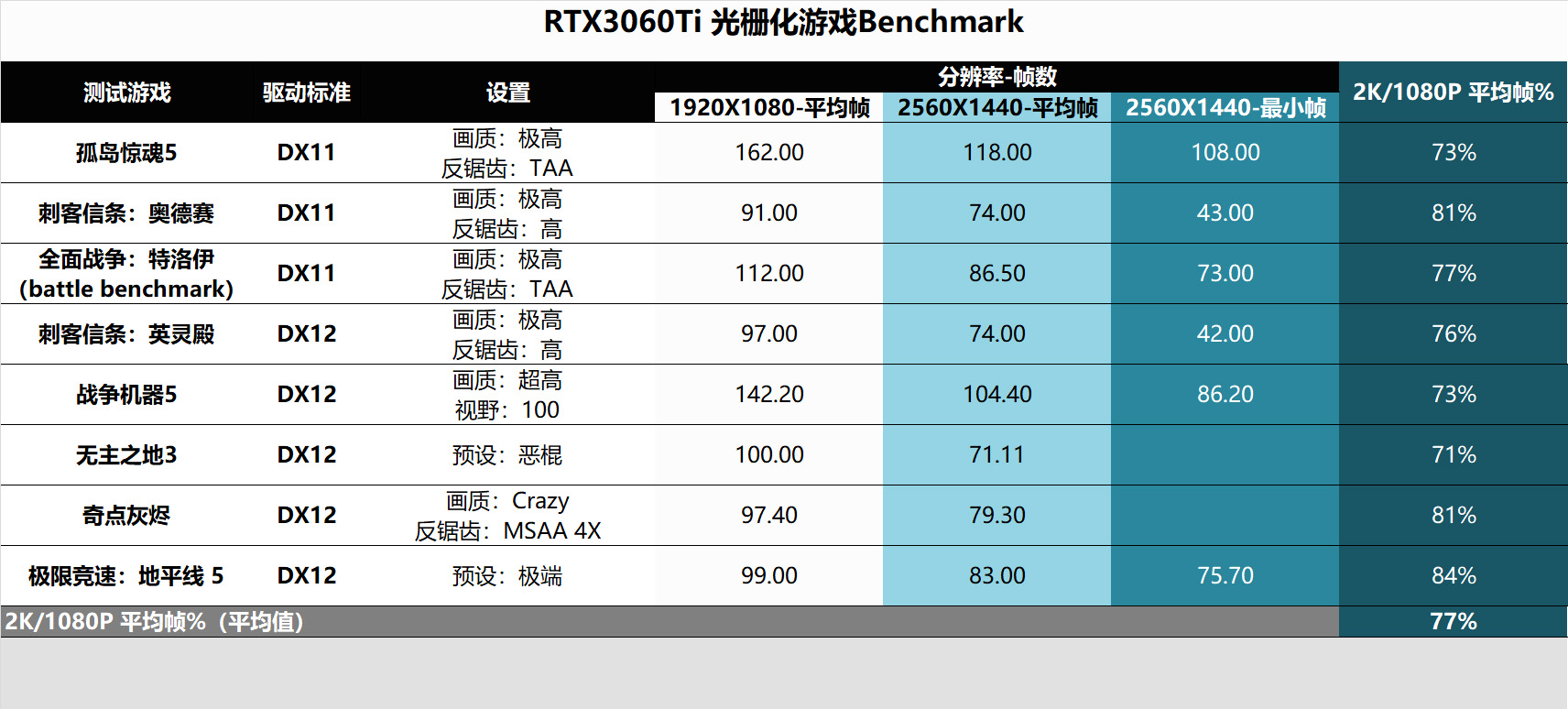The height and width of the screenshot is (709, 1568).
Task: Select 81% in the 刺客信条：奥德赛 row
Action: pyautogui.click(x=1454, y=213)
